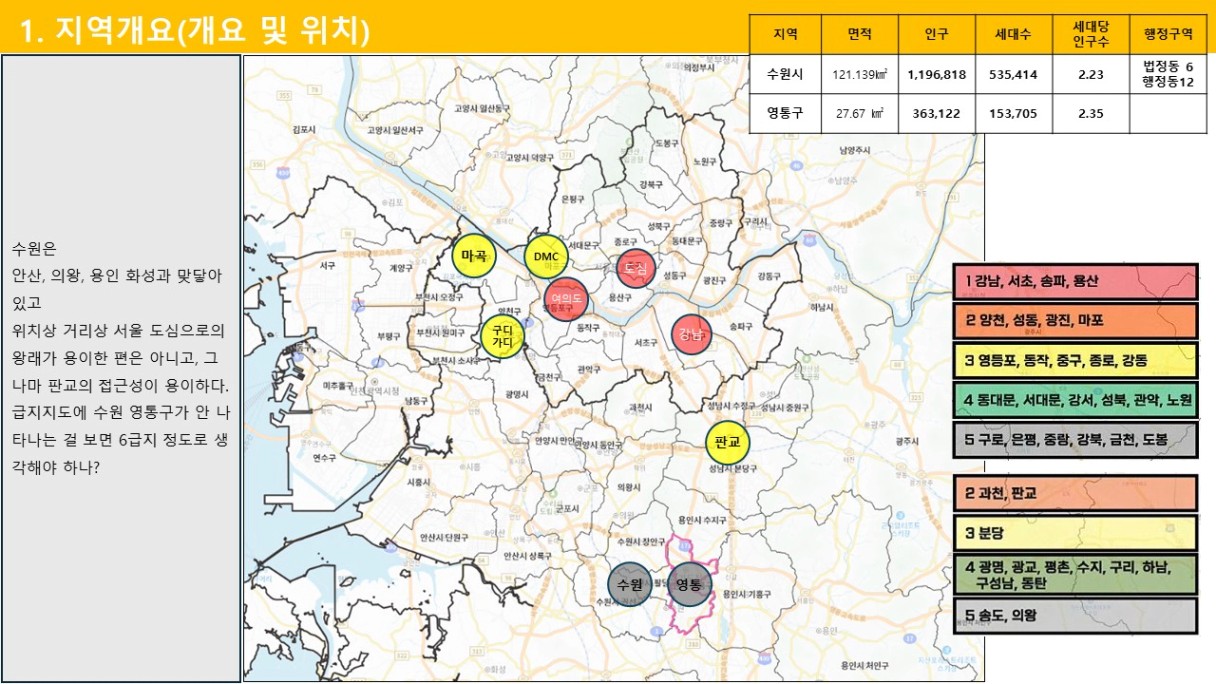Screen dimensions: 1216x684
Task: Click the map label '과천시'
Action: (x=642, y=407)
